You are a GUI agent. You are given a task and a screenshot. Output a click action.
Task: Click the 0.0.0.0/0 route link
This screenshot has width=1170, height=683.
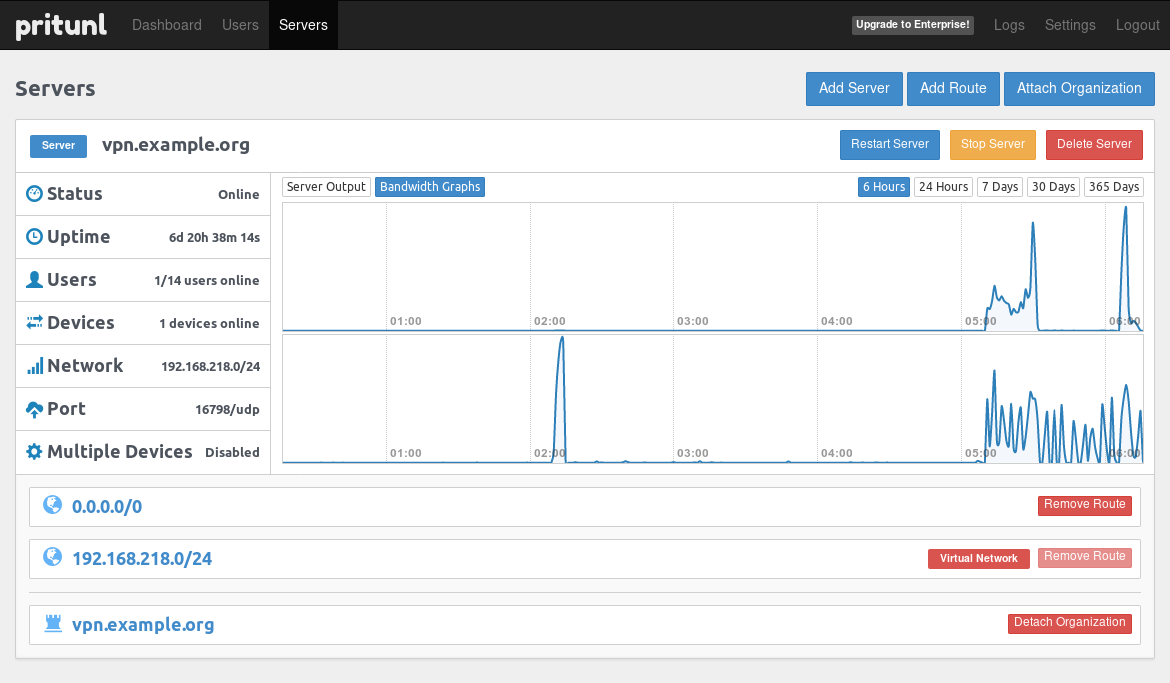click(x=107, y=507)
